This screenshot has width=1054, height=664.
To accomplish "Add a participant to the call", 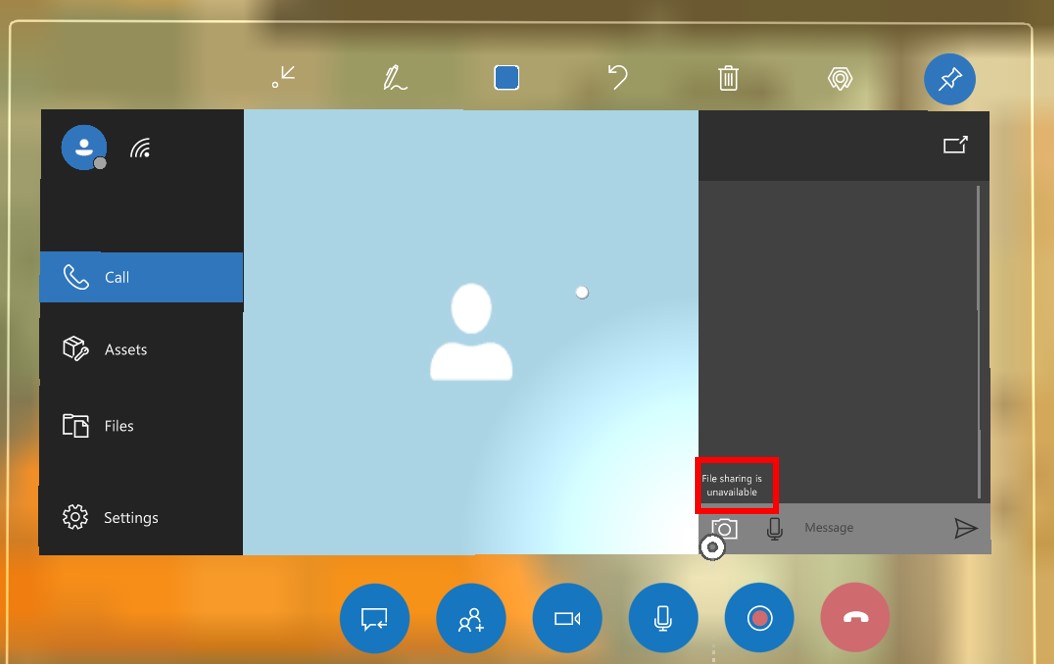I will coord(470,618).
